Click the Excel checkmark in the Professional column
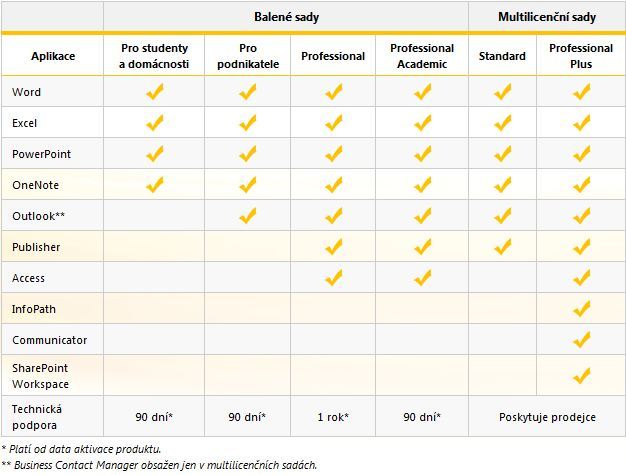Screen dimensions: 626x475 point(333,123)
